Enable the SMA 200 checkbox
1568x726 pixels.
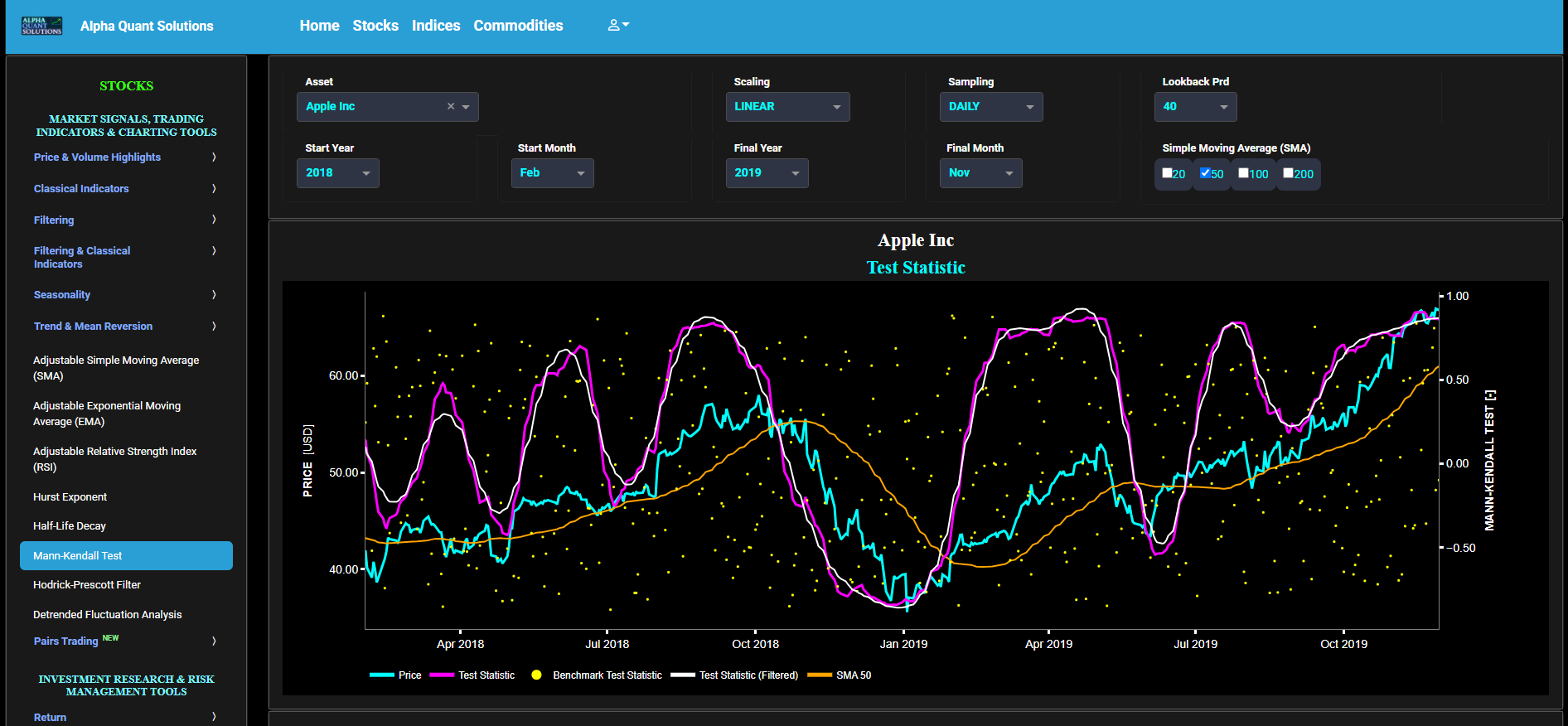(1288, 173)
